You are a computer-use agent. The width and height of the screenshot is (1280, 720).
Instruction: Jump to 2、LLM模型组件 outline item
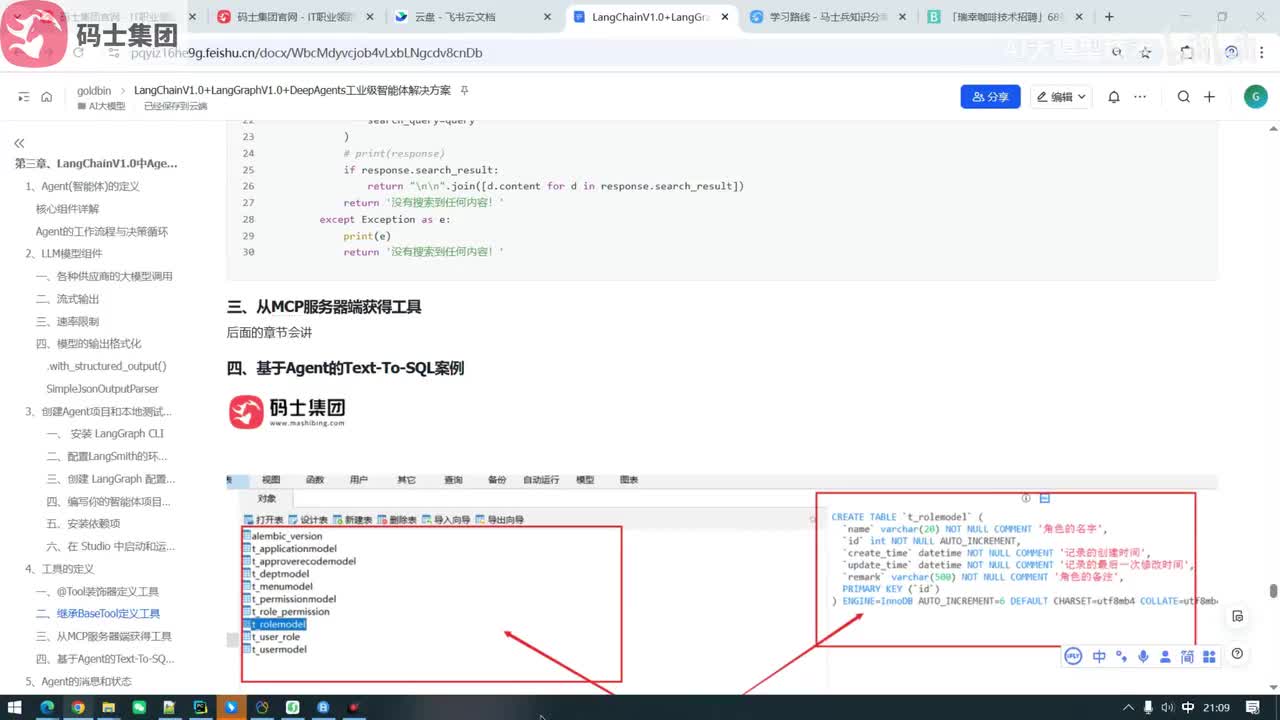pyautogui.click(x=64, y=254)
